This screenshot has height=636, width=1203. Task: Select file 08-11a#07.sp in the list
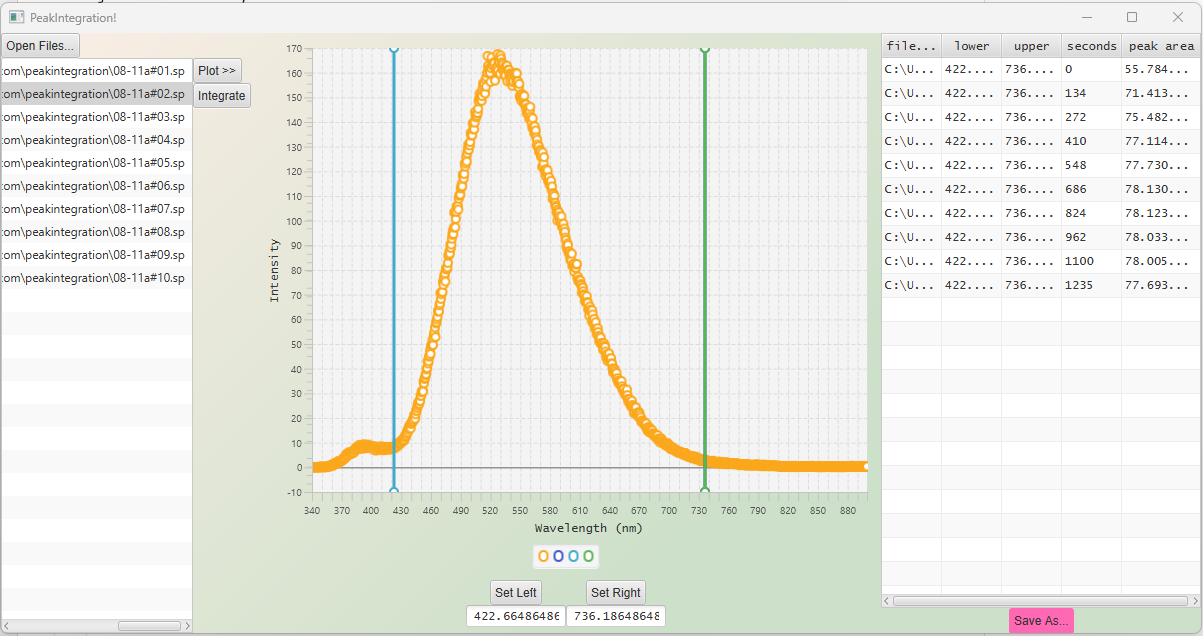tap(96, 209)
